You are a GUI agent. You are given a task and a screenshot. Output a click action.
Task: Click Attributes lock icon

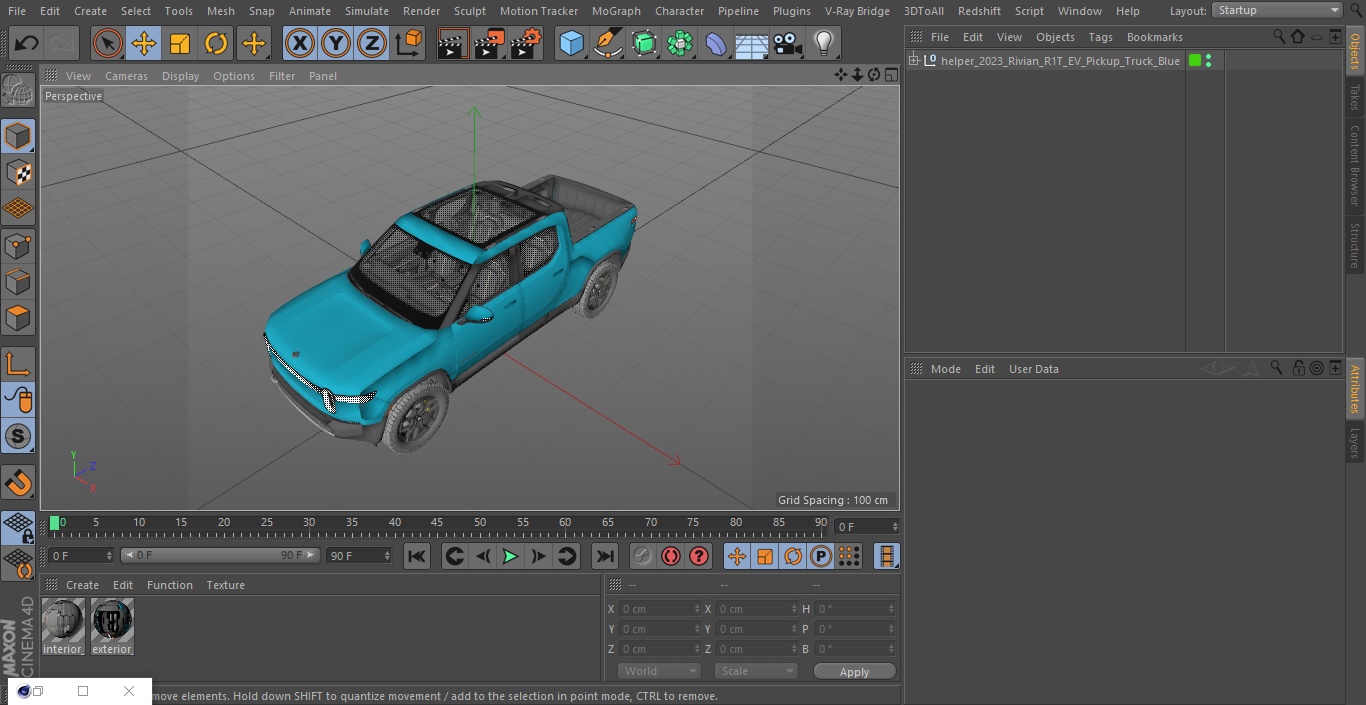tap(1298, 368)
